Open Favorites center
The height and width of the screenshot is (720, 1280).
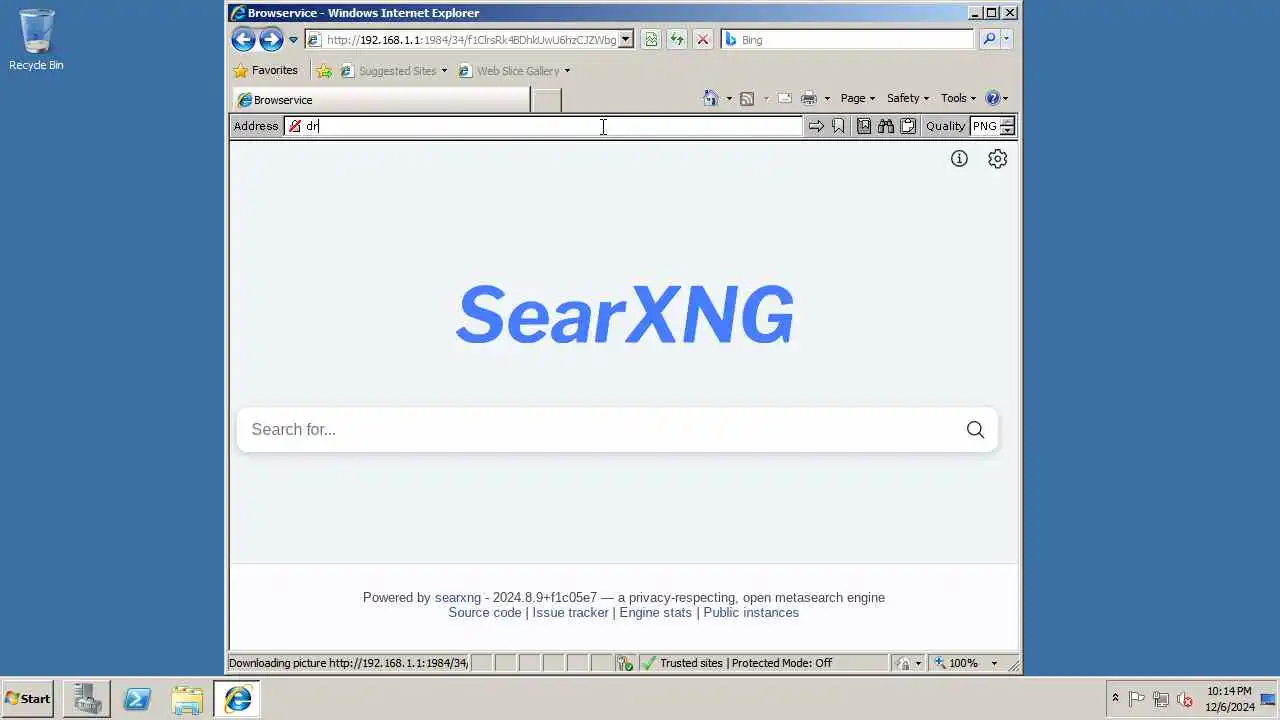pos(265,71)
